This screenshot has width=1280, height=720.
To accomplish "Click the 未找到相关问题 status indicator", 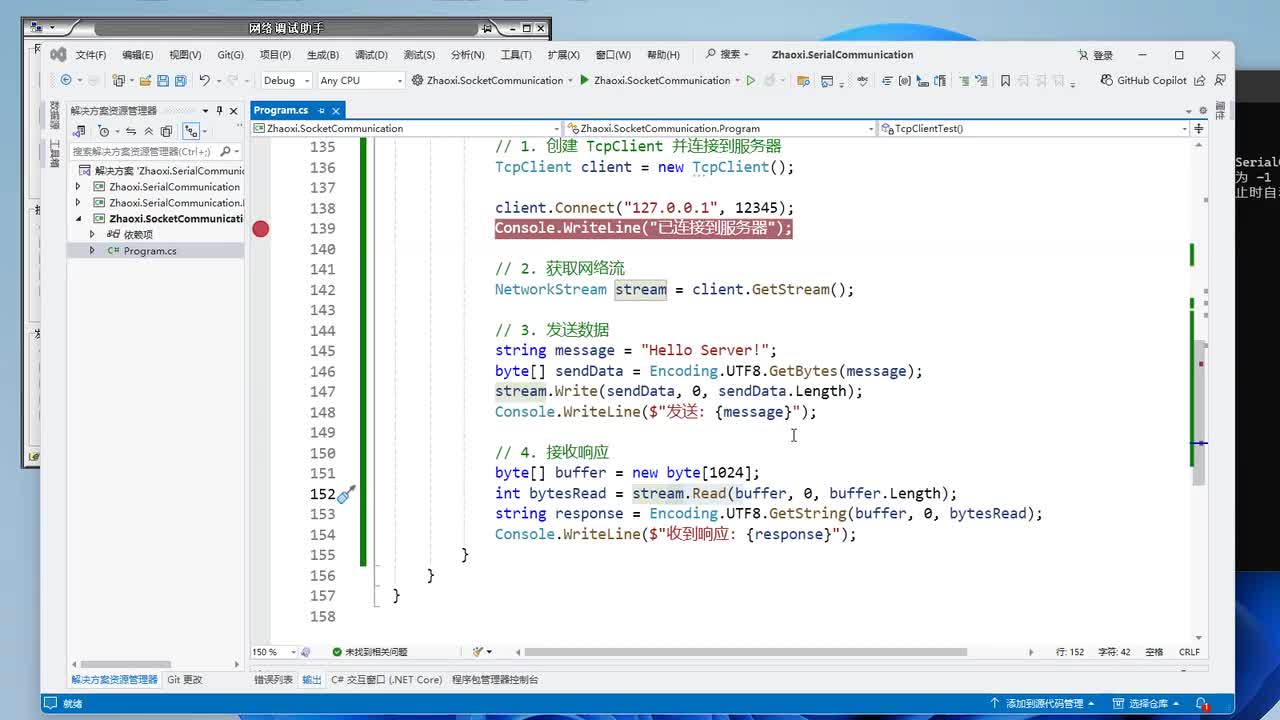I will tap(370, 652).
